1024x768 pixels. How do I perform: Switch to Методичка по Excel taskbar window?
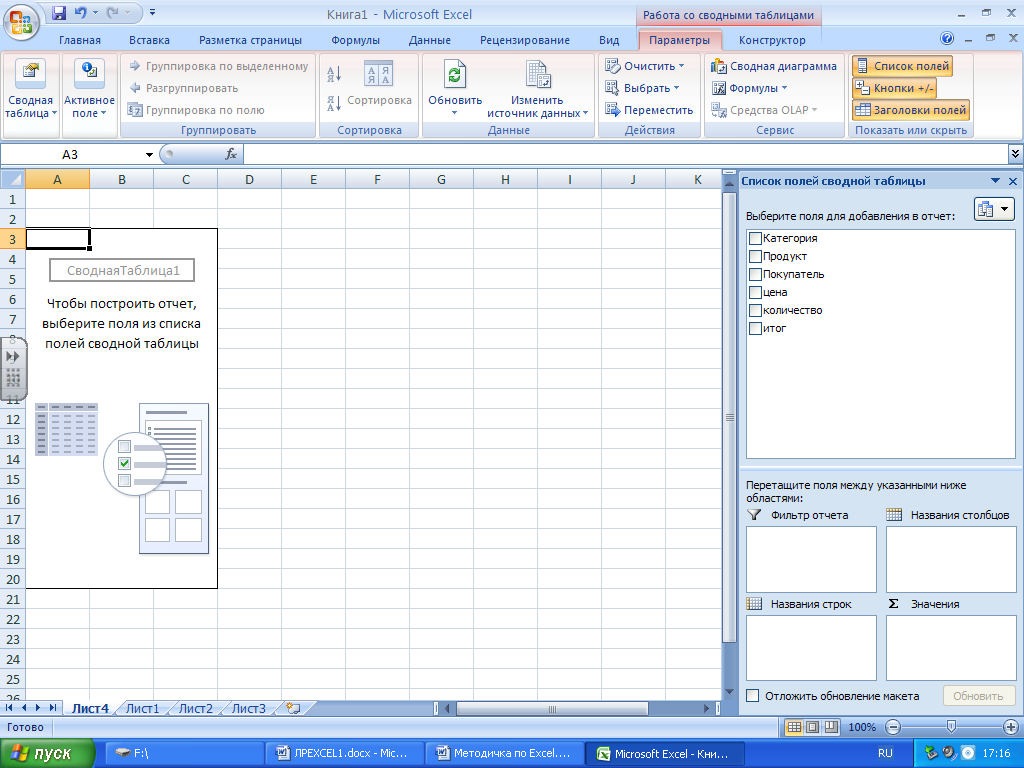click(x=504, y=754)
